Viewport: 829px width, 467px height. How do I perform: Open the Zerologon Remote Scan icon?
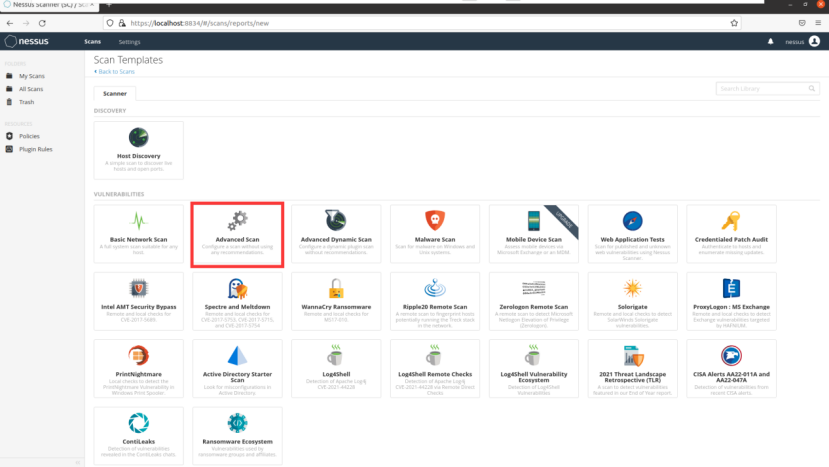click(533, 288)
